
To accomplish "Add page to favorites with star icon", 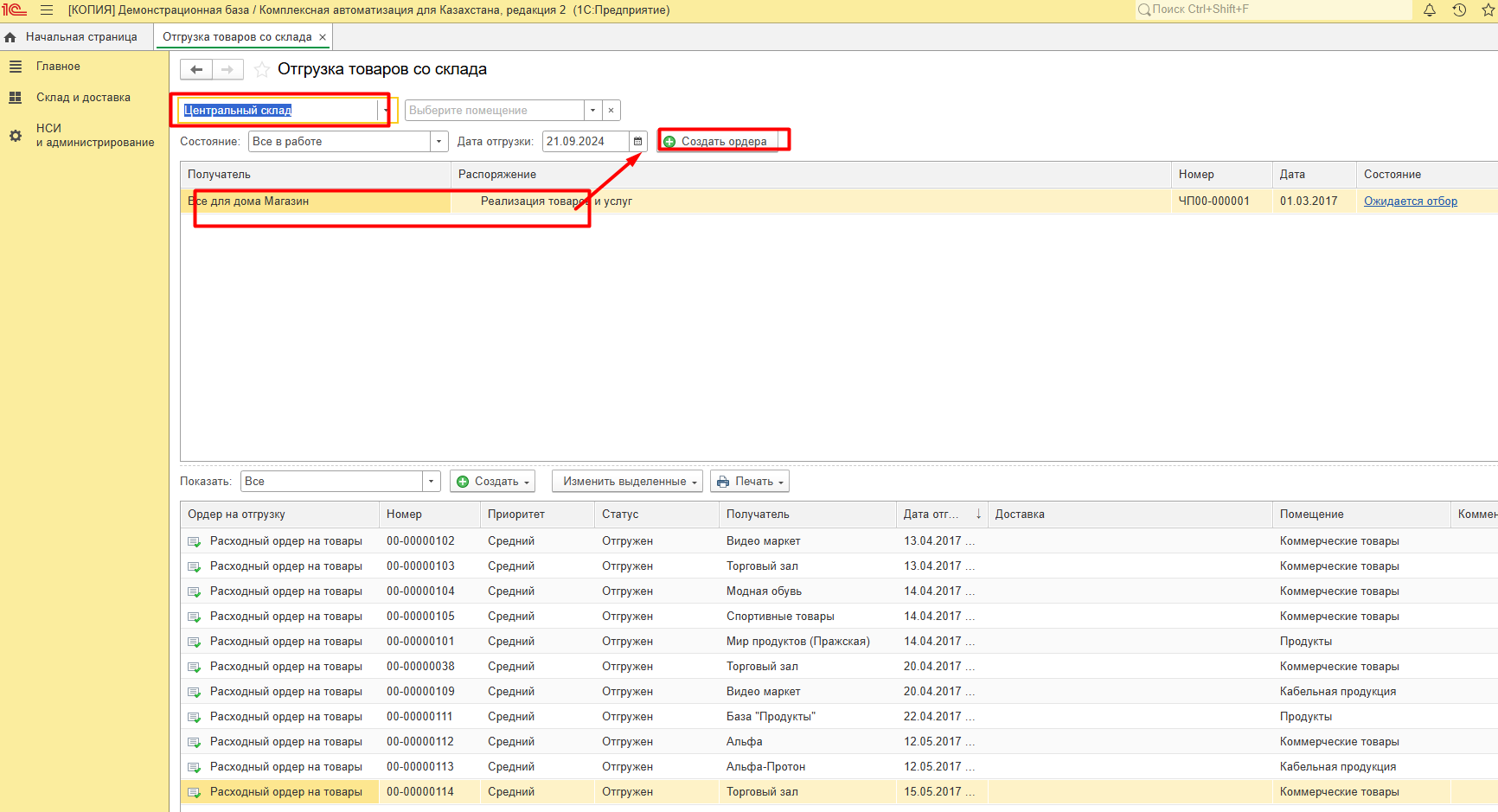I will pos(261,70).
